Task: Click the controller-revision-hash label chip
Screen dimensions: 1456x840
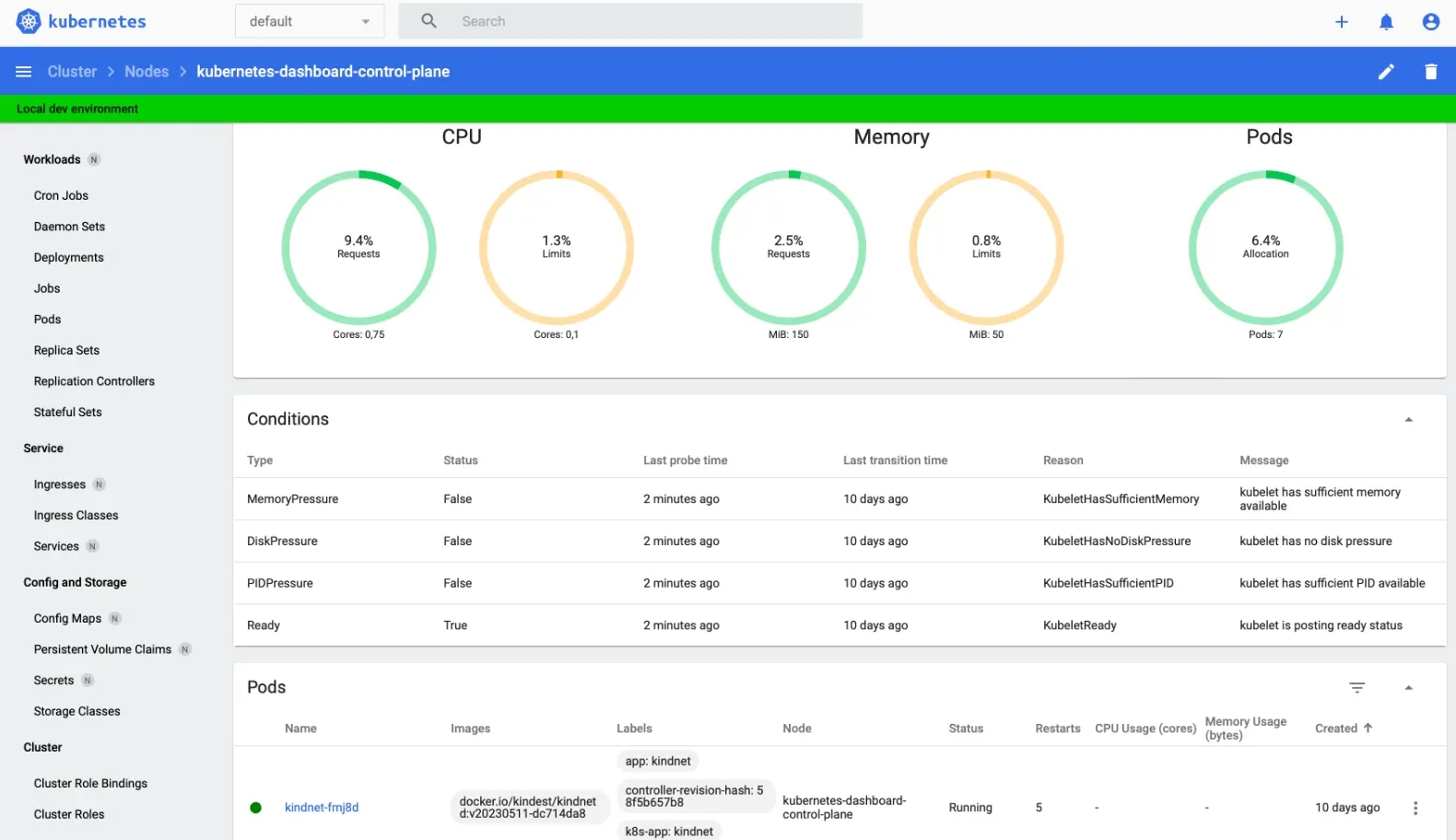Action: point(695,797)
